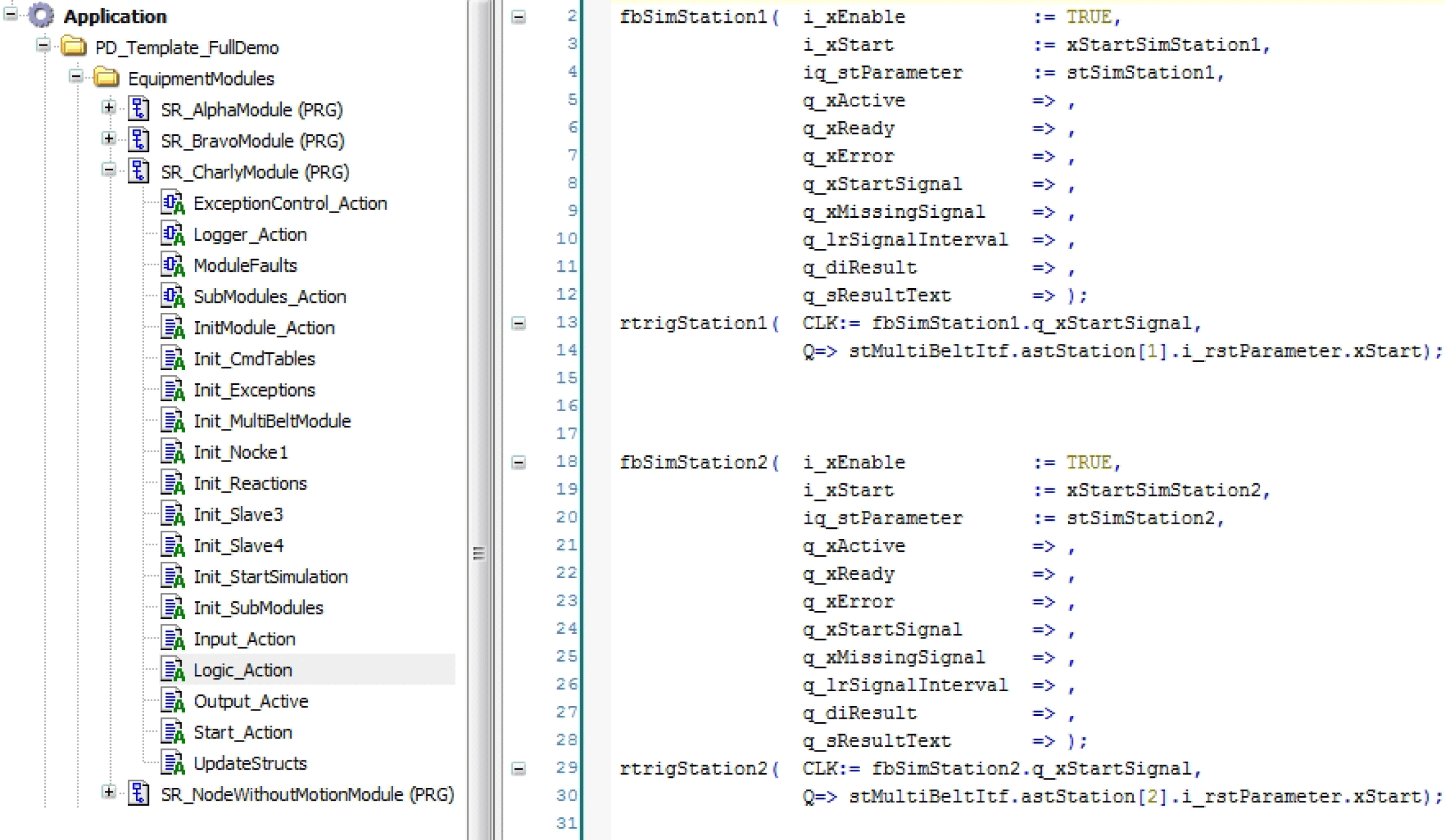Fold the fbSimStation2 code block at line 18
1445x840 pixels.
[x=519, y=463]
